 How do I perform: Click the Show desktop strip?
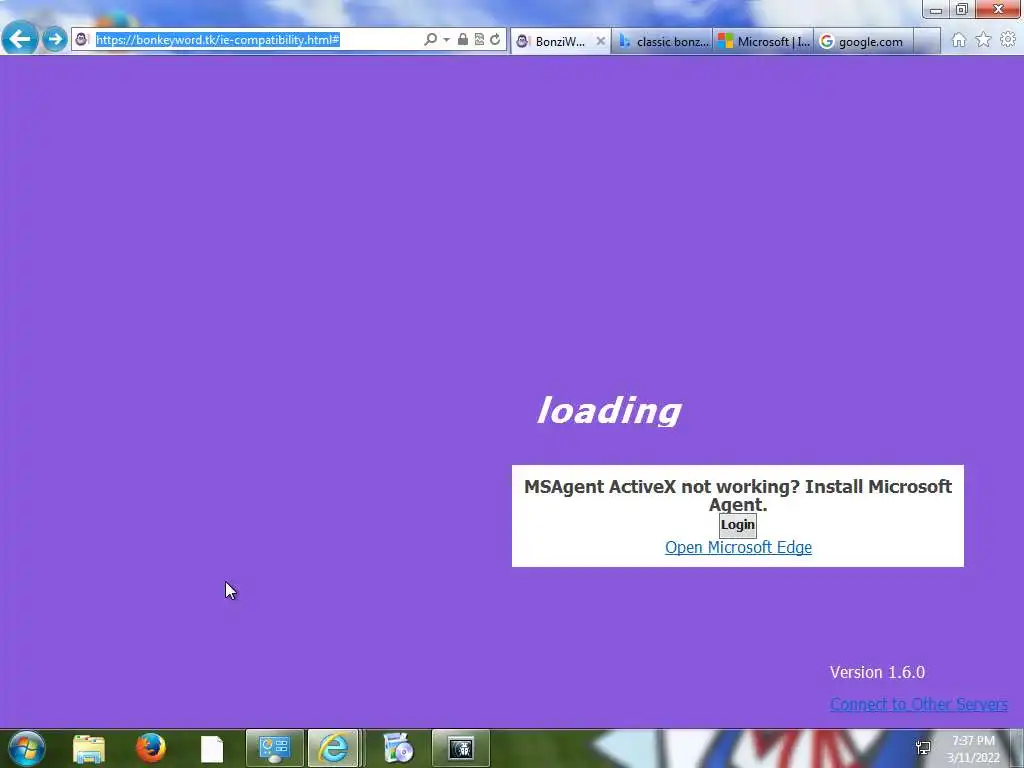(x=1017, y=748)
